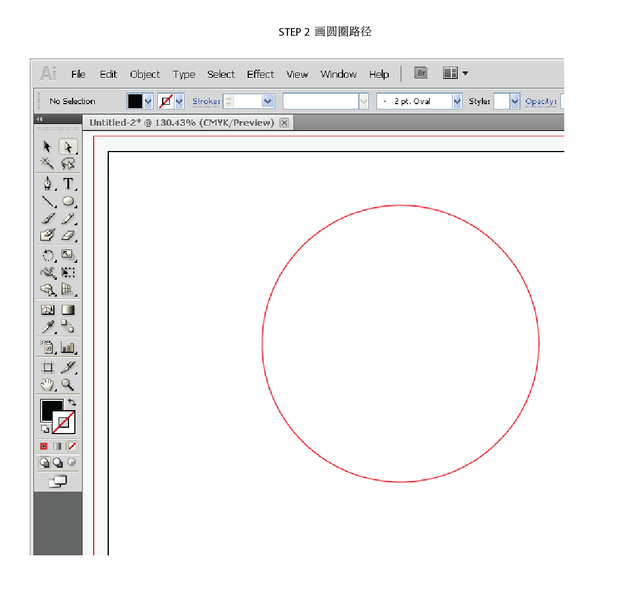Open the Object menu
Image resolution: width=620 pixels, height=601 pixels.
145,74
